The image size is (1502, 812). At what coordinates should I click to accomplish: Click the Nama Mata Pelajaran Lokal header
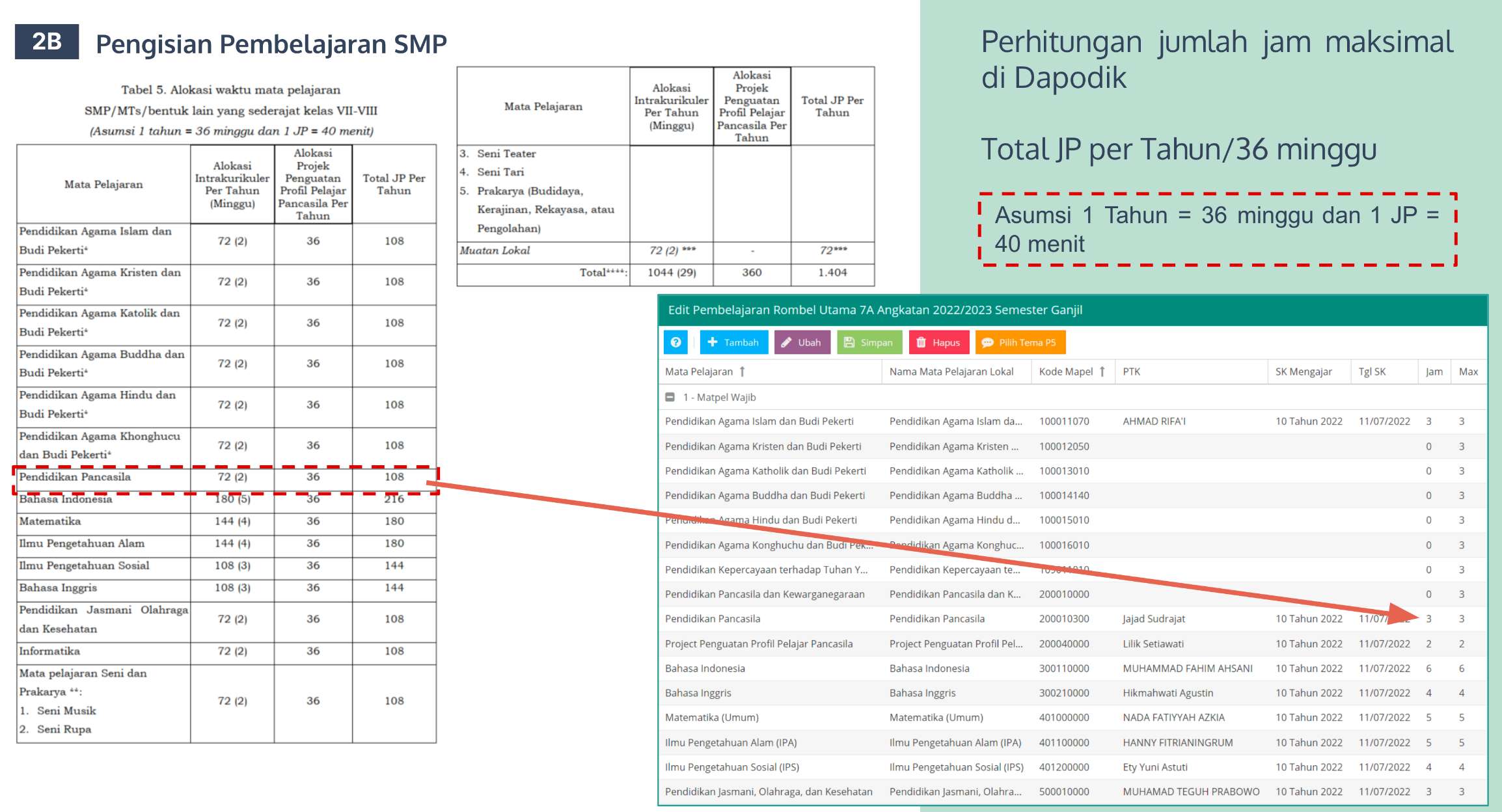coord(951,372)
